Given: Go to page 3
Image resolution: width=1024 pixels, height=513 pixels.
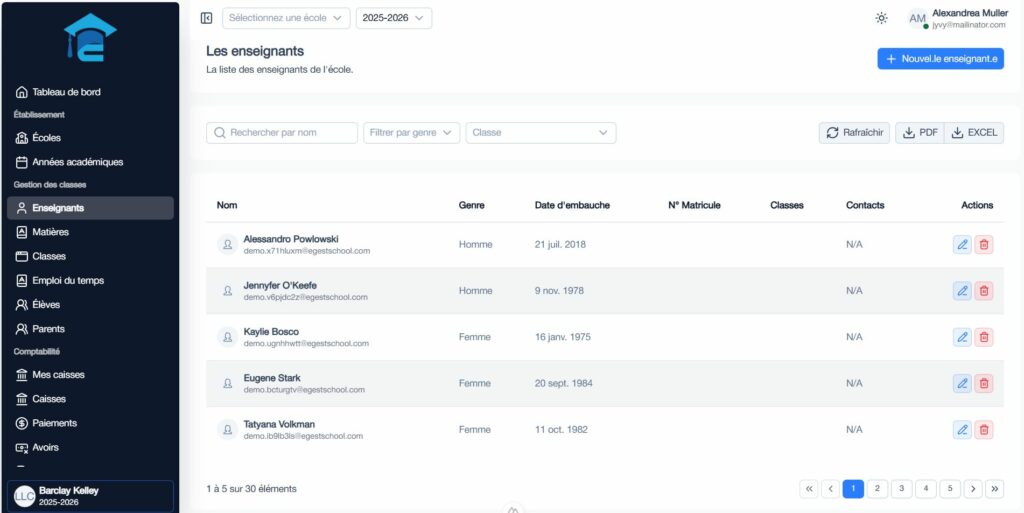Looking at the screenshot, I should point(901,489).
